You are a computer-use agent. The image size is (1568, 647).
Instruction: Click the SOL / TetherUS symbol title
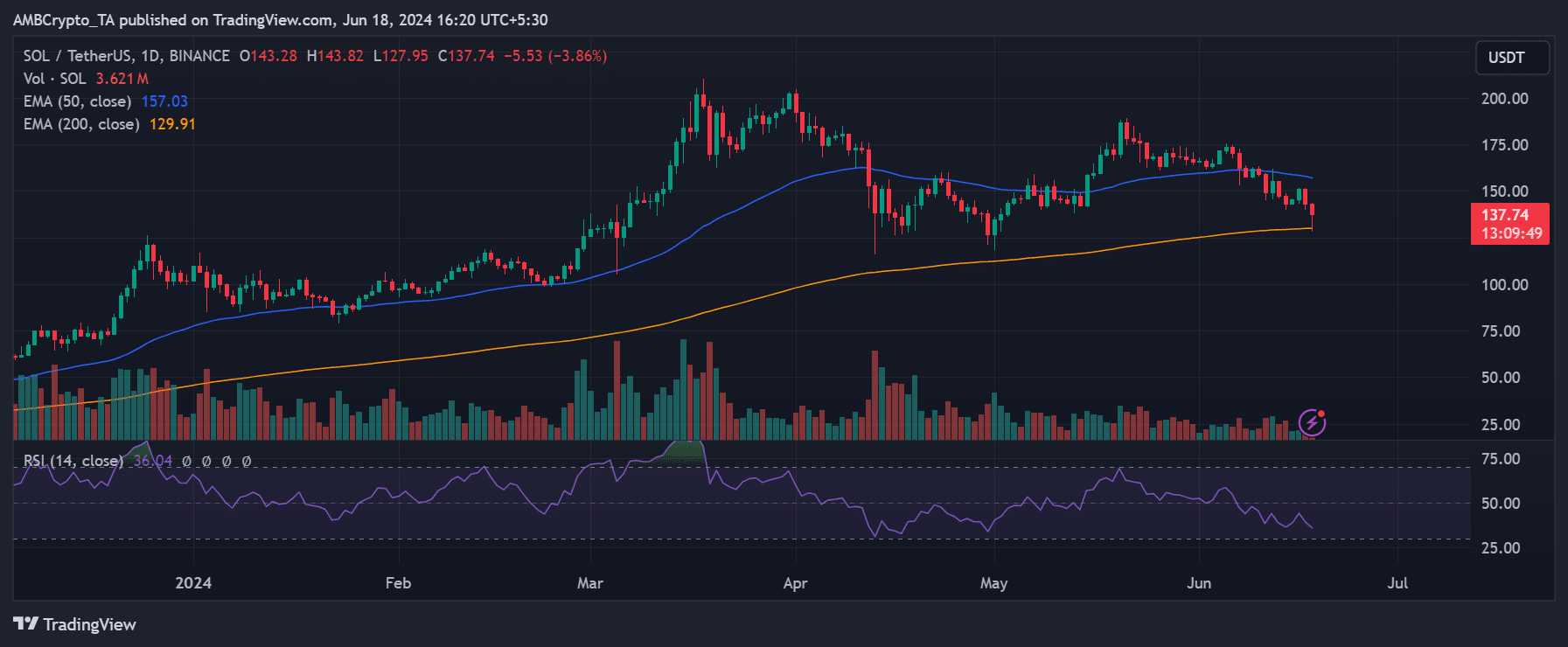[x=78, y=56]
